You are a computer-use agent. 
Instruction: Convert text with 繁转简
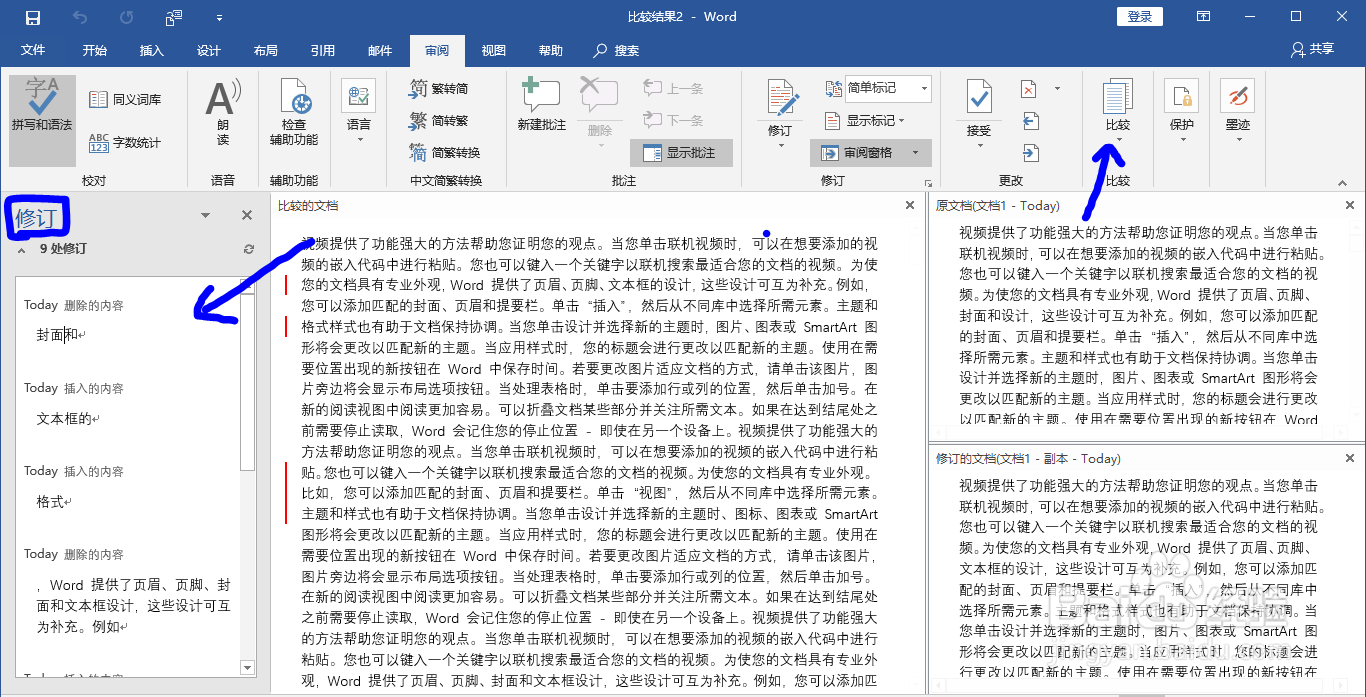coord(439,88)
